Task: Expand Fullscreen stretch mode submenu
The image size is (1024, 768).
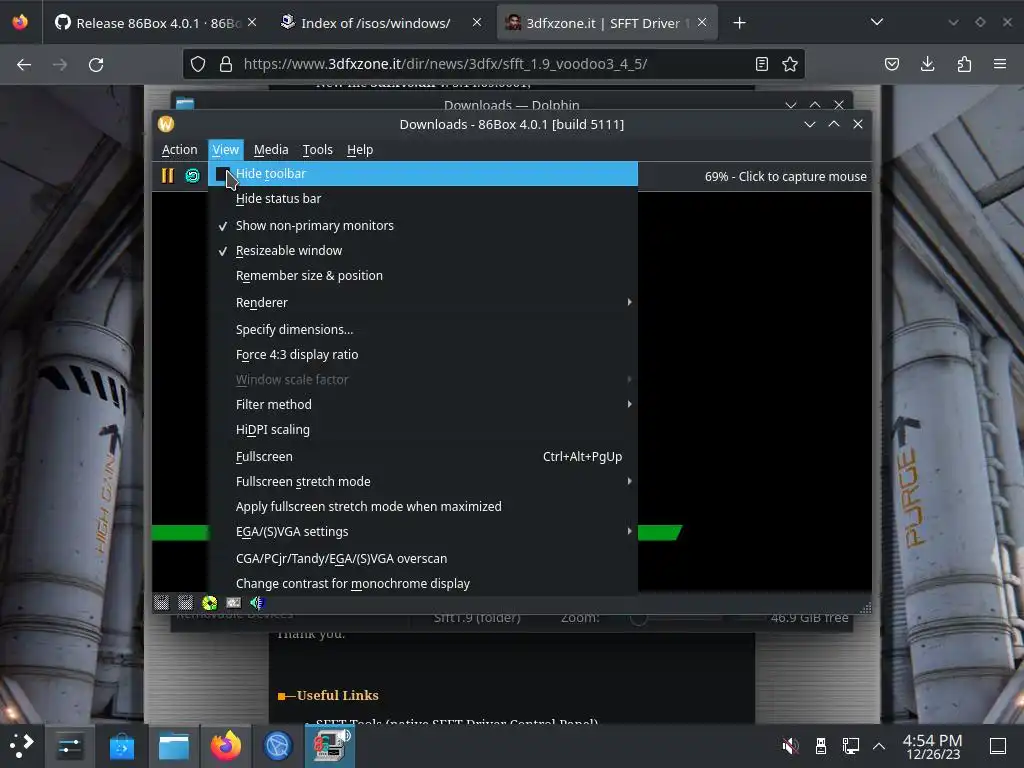Action: (x=423, y=481)
